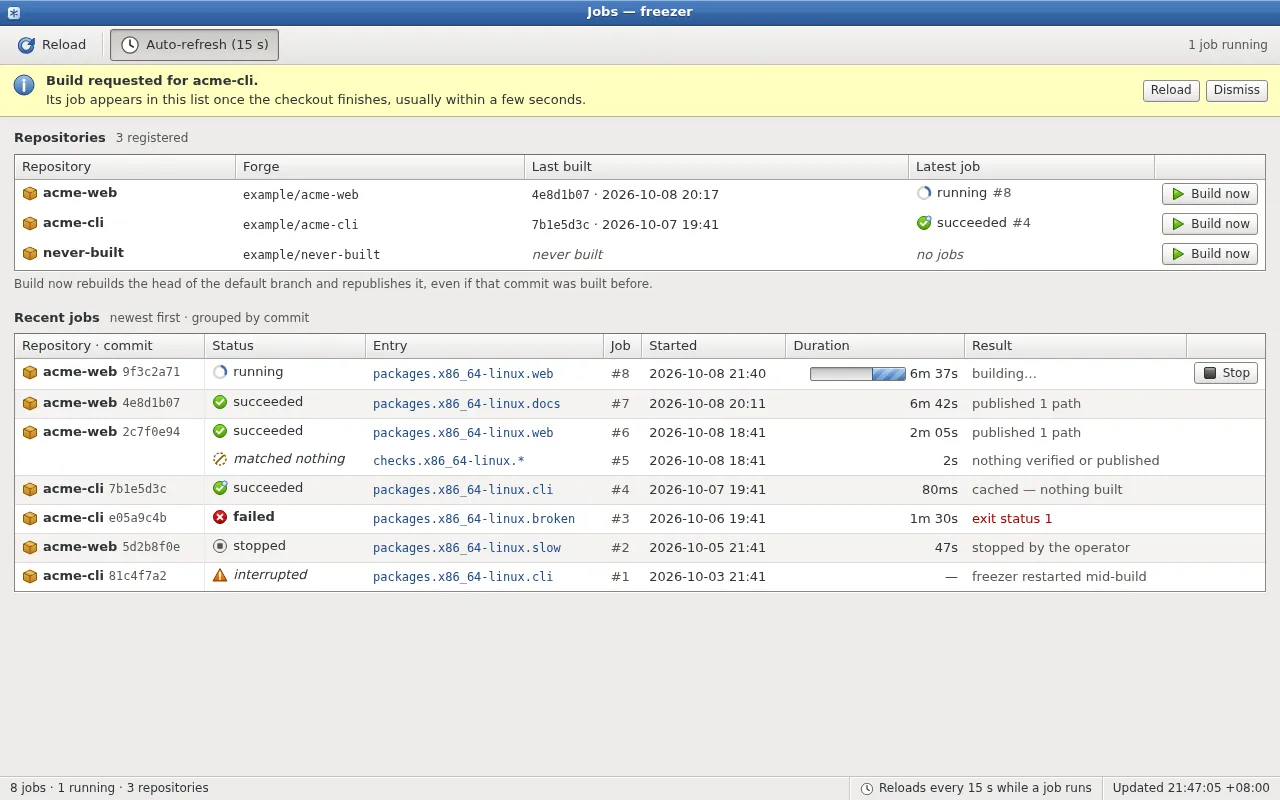Click the progress bar for job #8

pos(858,374)
